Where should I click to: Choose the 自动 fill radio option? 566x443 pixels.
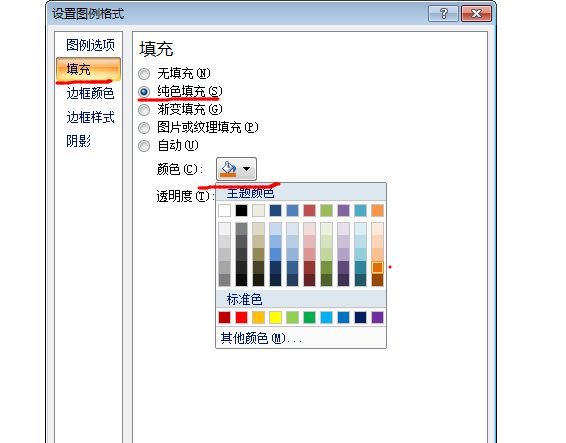coord(144,146)
